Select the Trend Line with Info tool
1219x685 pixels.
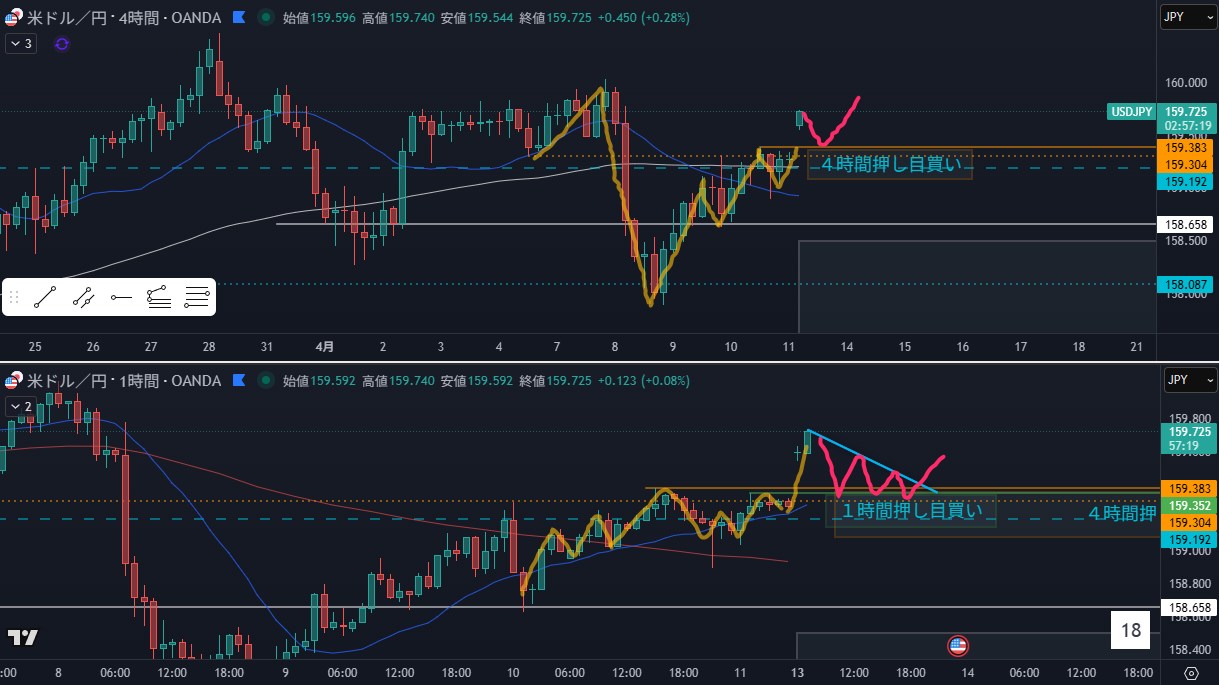tap(83, 297)
